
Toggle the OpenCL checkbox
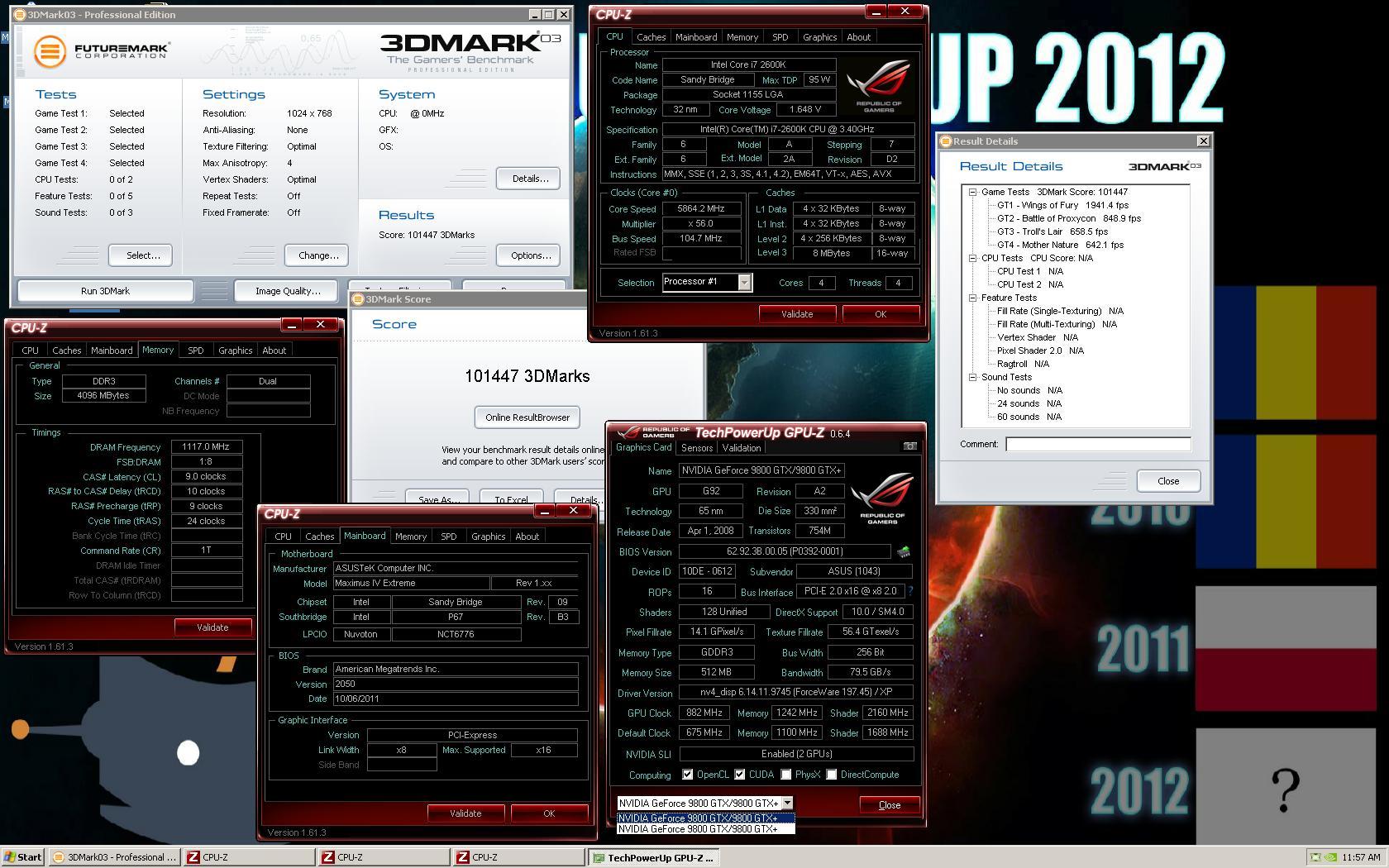687,775
